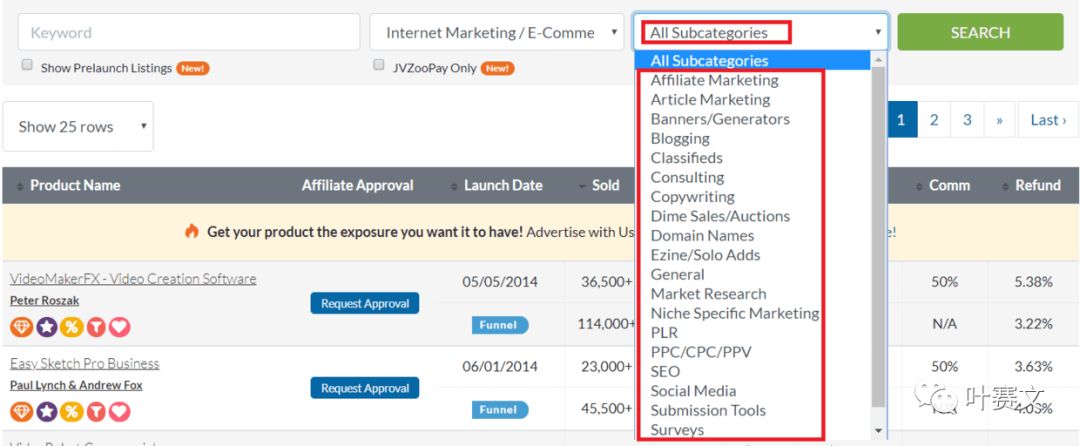This screenshot has width=1080, height=446.
Task: Request Approval for VideoMakerFX product
Action: coord(364,304)
